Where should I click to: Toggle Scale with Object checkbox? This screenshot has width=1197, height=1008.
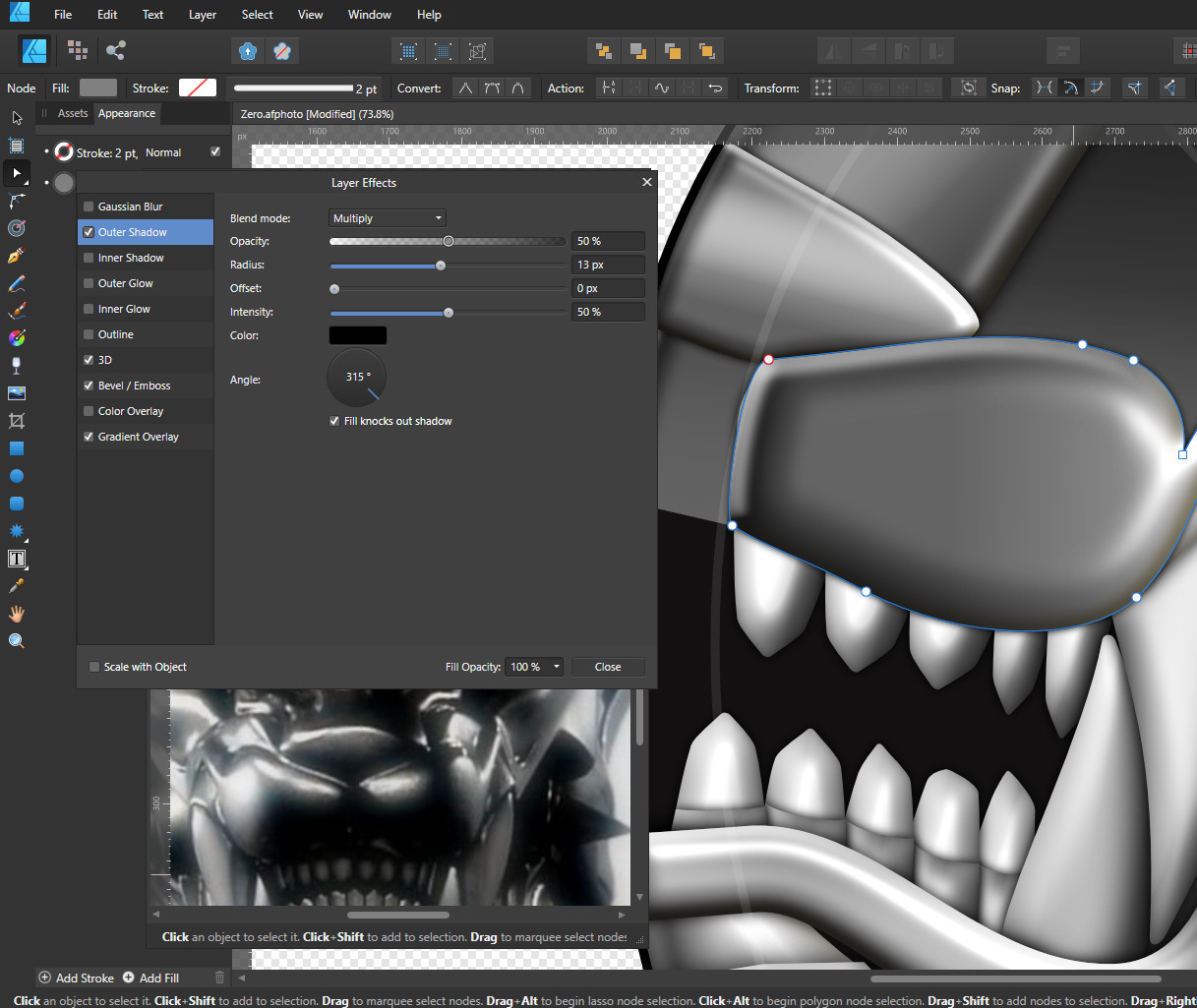point(94,667)
